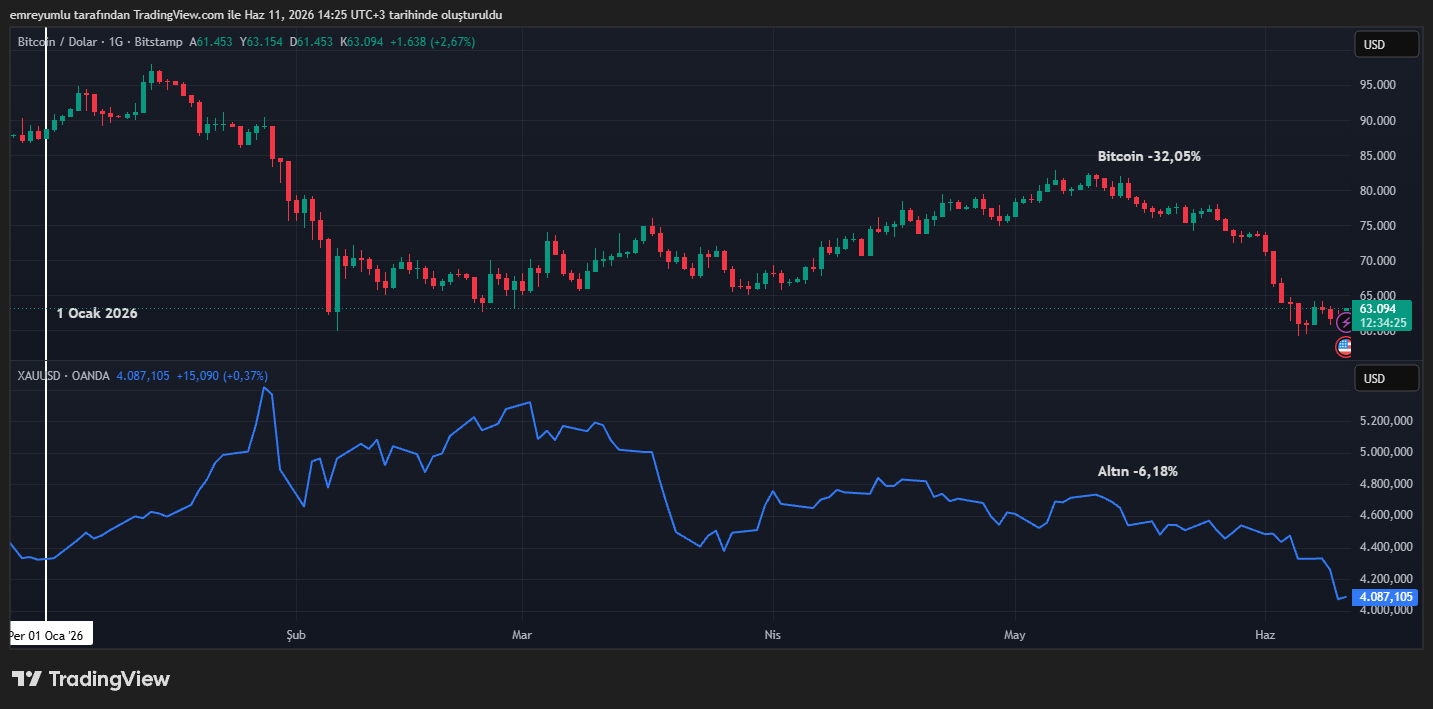Image resolution: width=1433 pixels, height=709 pixels.
Task: Click the 'Haz' month label on time axis
Action: [1264, 634]
